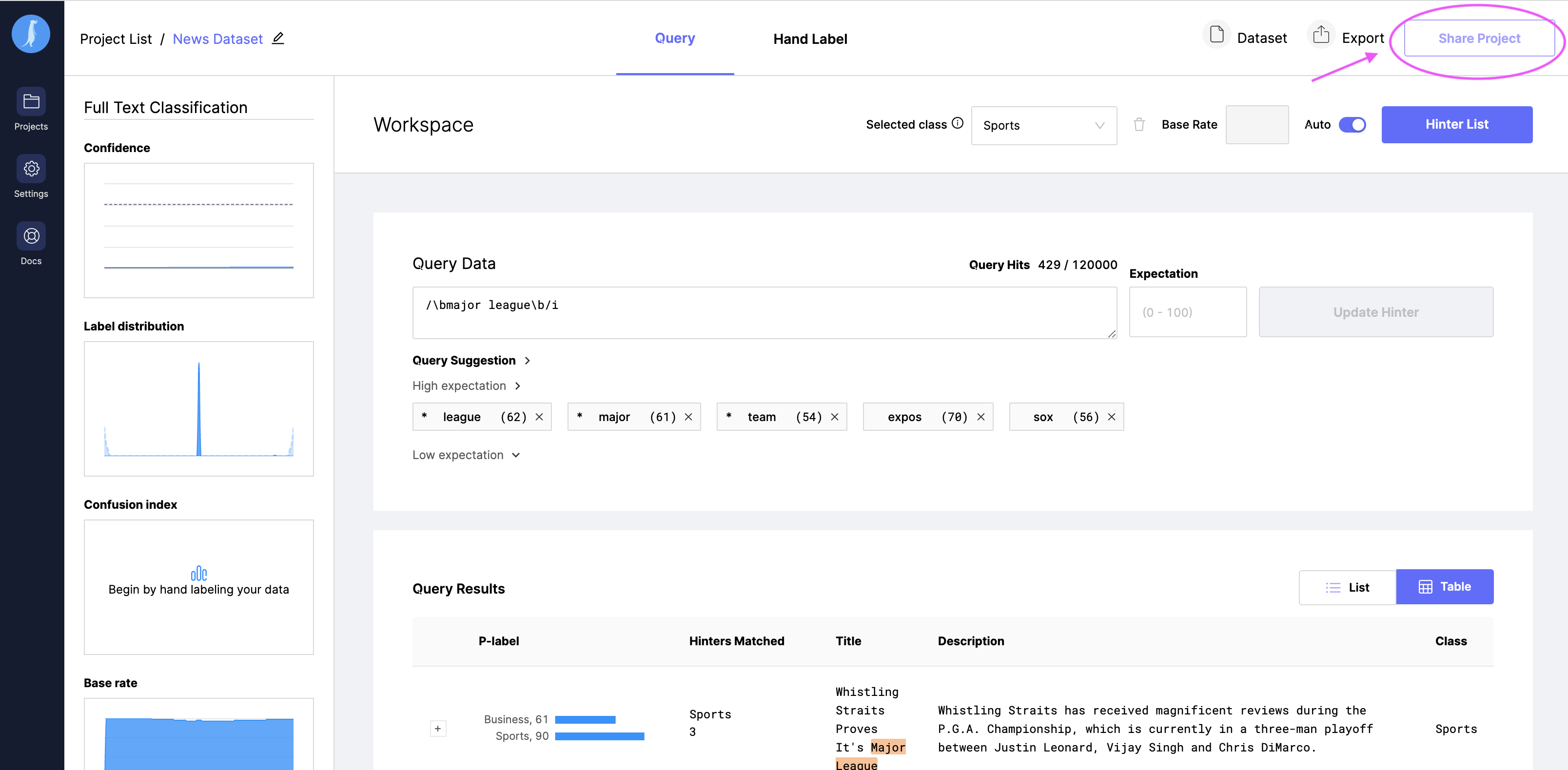Open the Sports selected class dropdown

click(x=1043, y=125)
